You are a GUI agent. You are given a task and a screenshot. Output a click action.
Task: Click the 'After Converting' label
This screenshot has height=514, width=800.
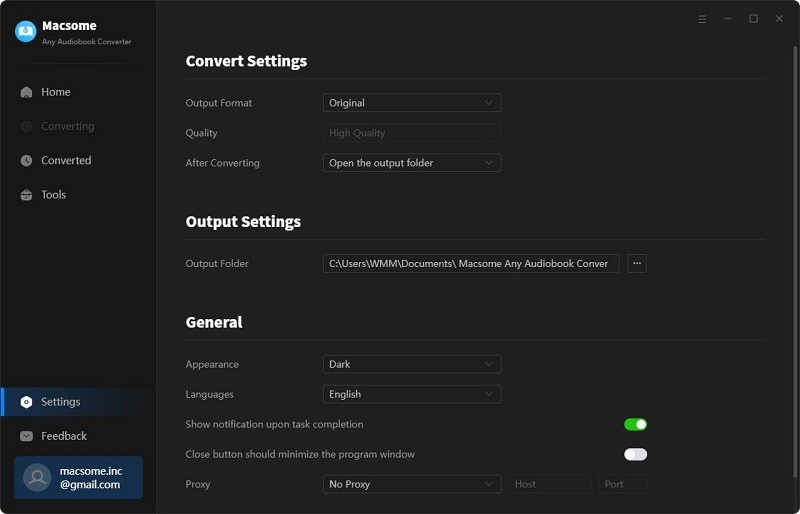(222, 163)
